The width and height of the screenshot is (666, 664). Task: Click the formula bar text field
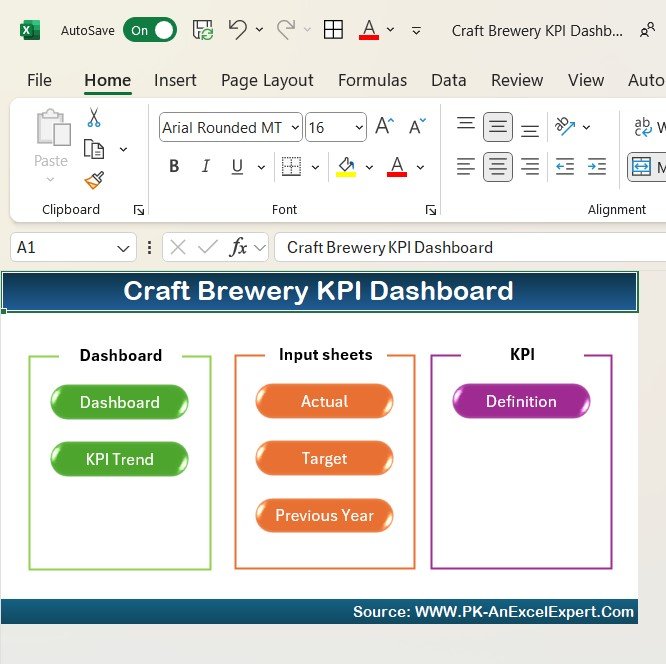(x=470, y=247)
